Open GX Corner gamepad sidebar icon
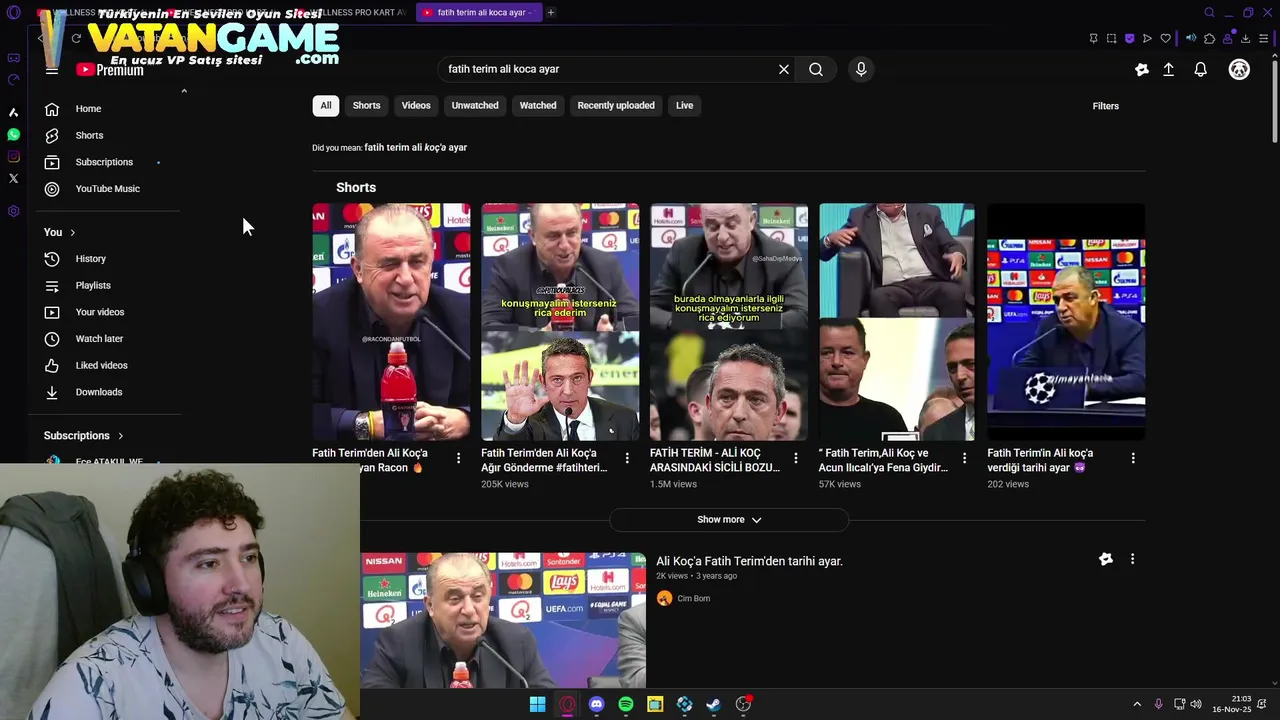The width and height of the screenshot is (1280, 720). pyautogui.click(x=13, y=58)
